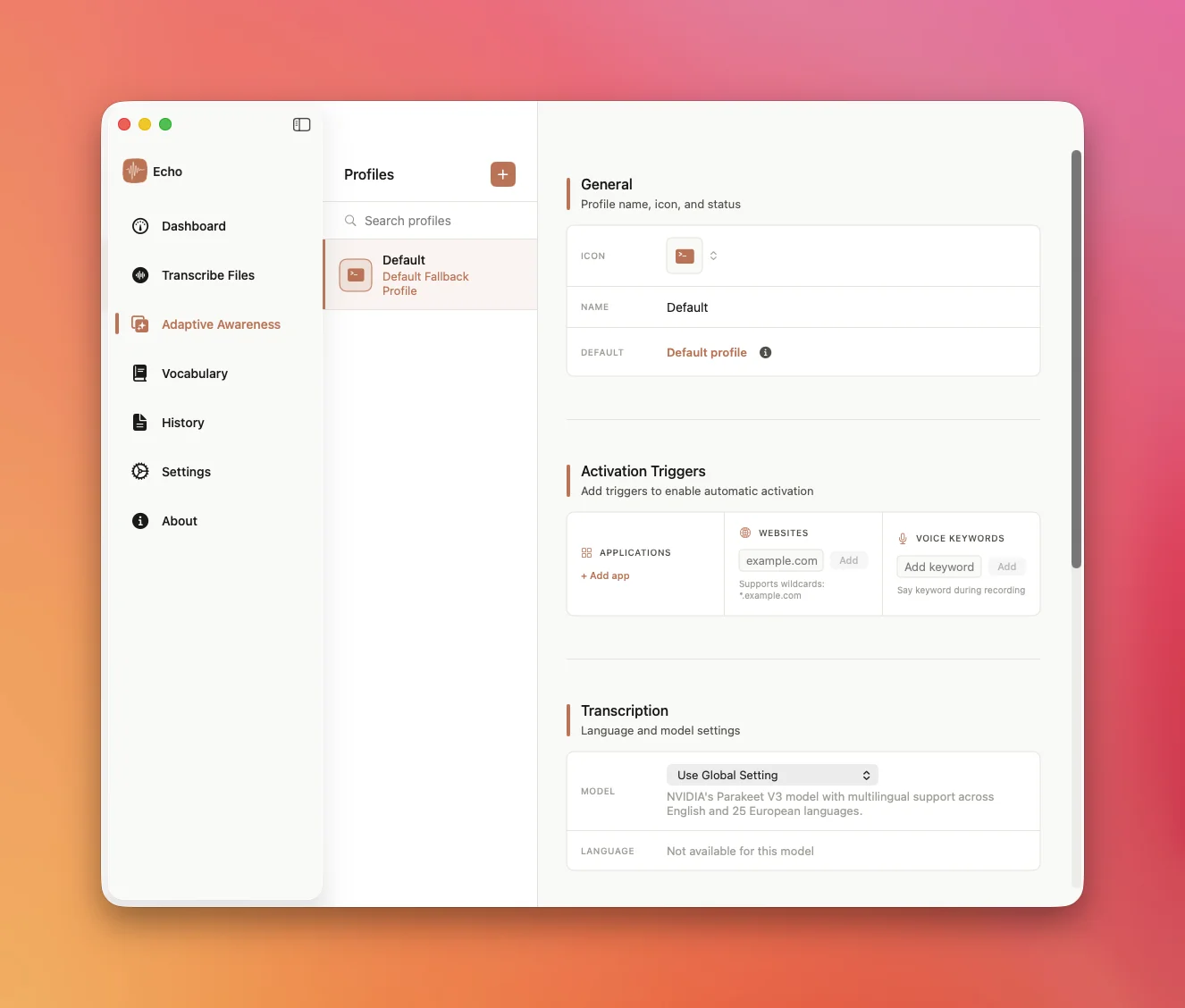
Task: Click the + Add app link
Action: click(605, 575)
